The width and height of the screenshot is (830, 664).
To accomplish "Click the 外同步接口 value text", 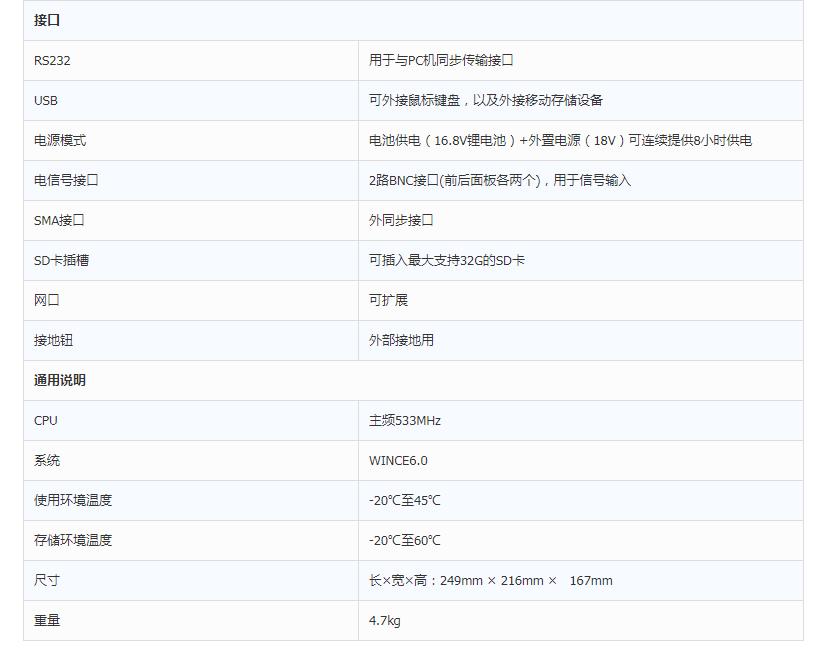I will [x=401, y=220].
